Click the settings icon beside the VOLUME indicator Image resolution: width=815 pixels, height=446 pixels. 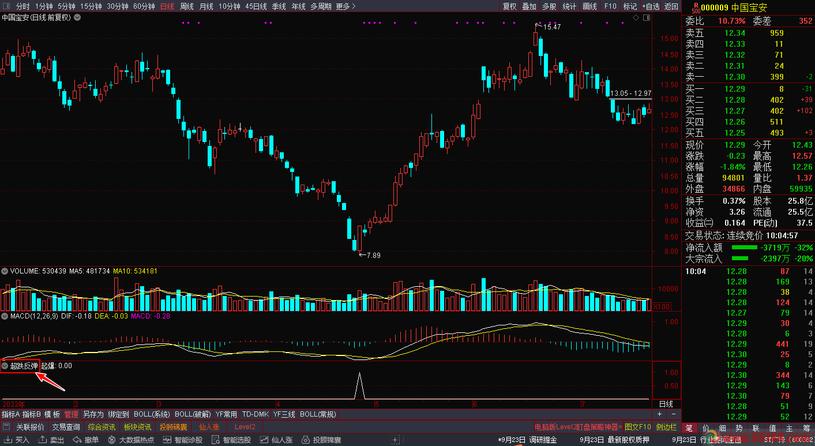pyautogui.click(x=5, y=271)
